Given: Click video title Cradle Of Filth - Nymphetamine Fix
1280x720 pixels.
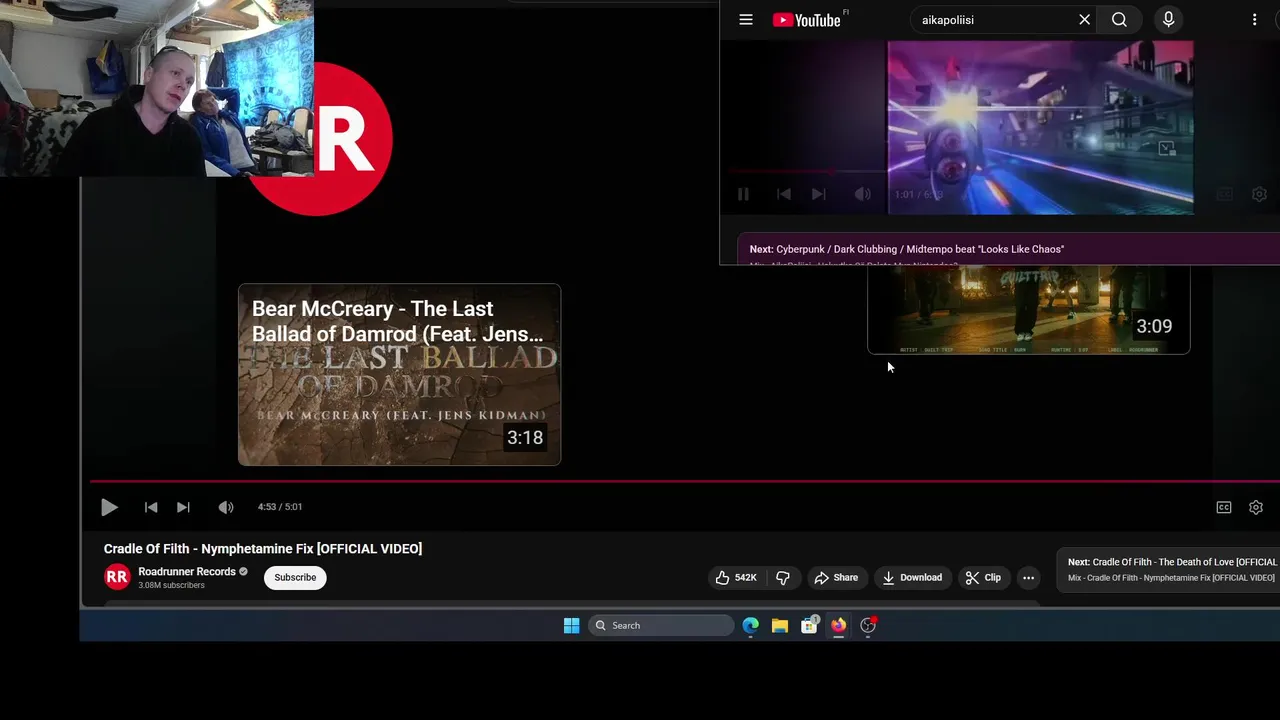Looking at the screenshot, I should [263, 548].
